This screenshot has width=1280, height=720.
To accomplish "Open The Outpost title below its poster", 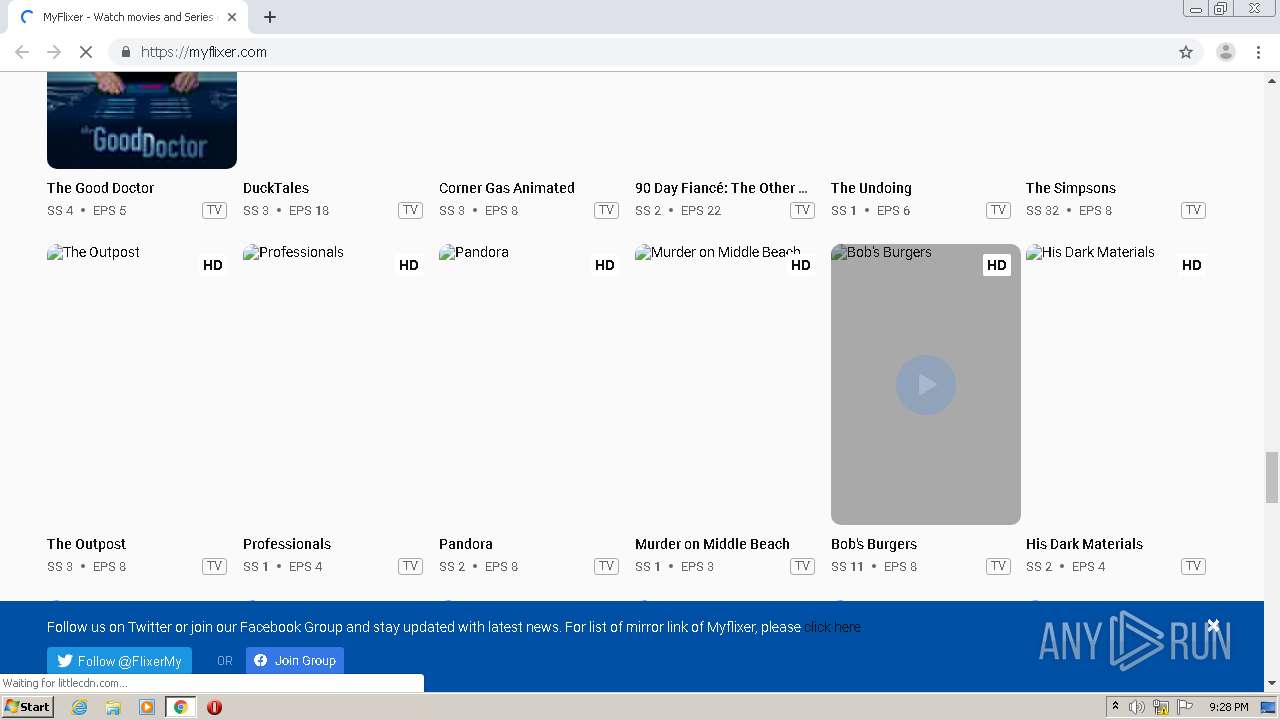I will pos(86,544).
